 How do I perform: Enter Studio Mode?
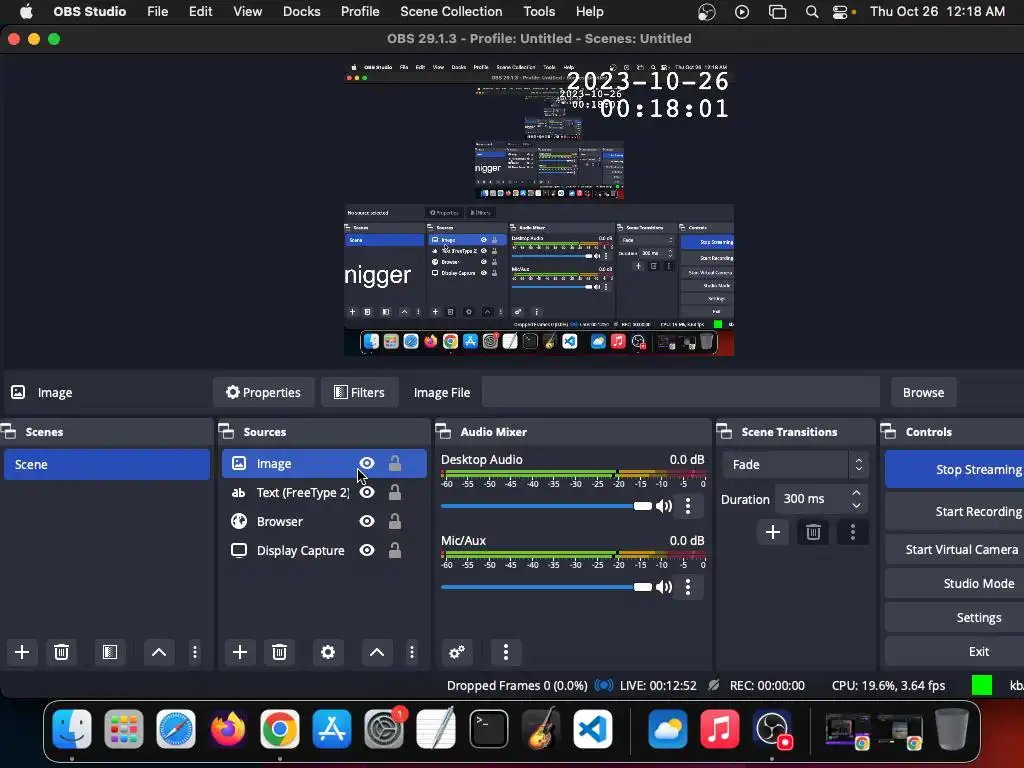pyautogui.click(x=955, y=583)
